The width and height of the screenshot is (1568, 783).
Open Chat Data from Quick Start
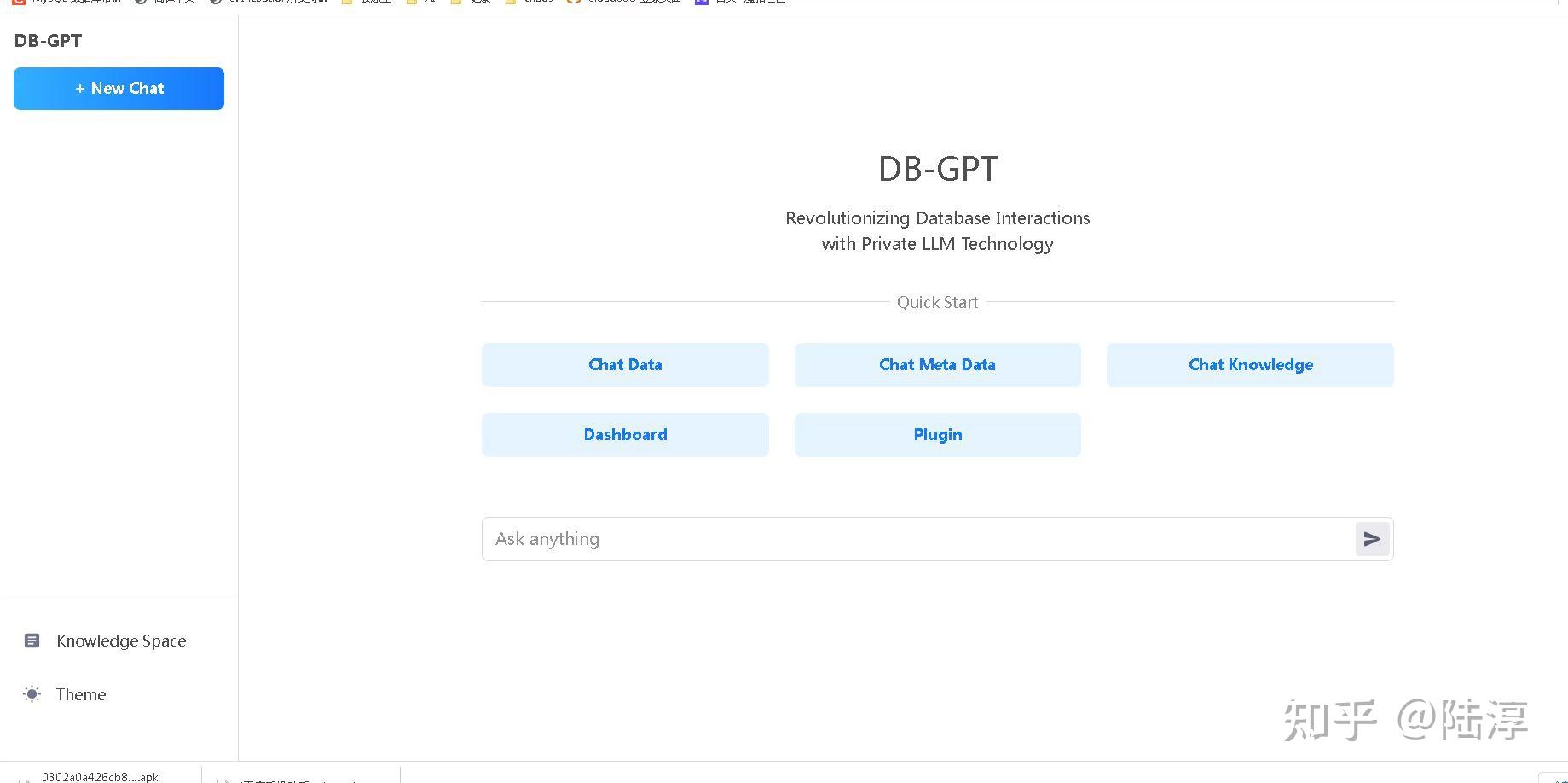[625, 364]
